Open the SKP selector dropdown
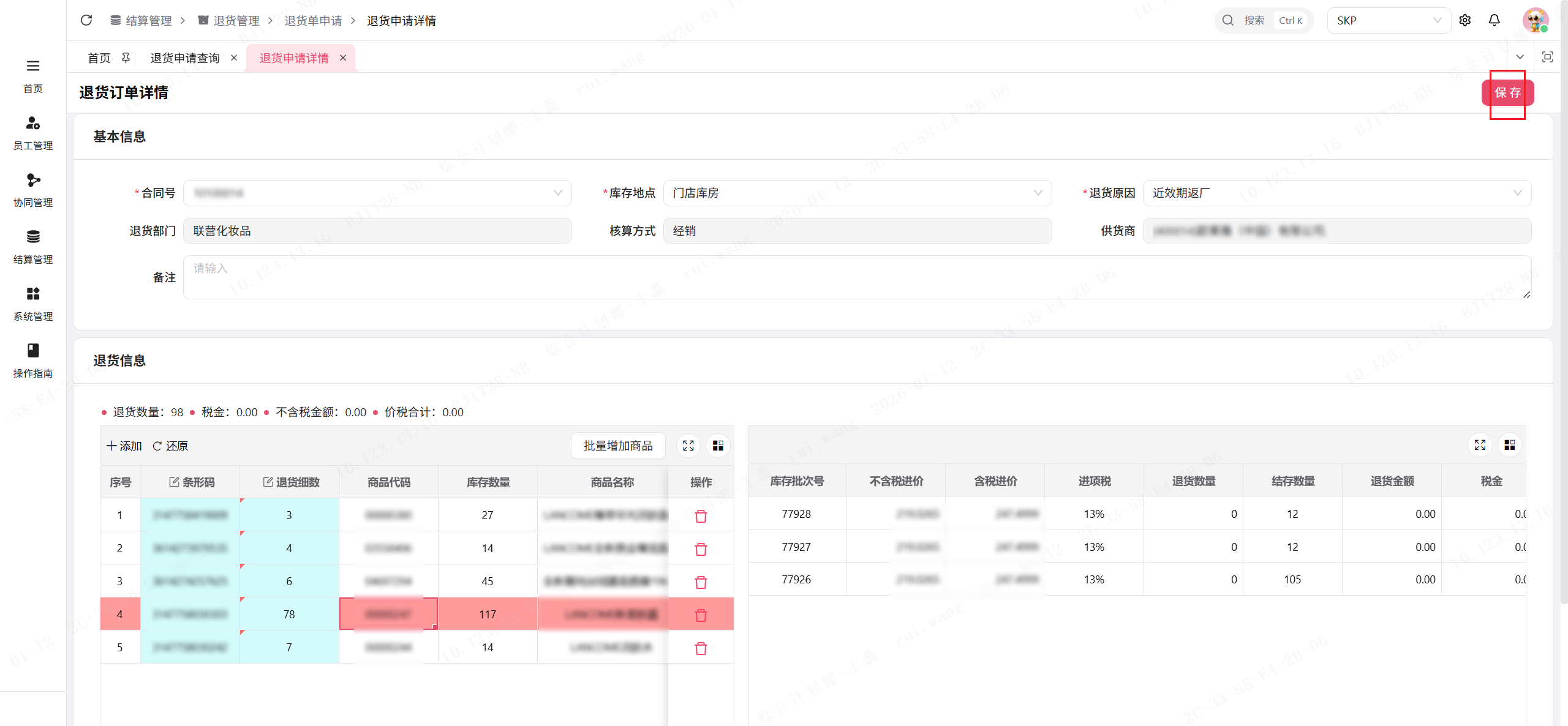Image resolution: width=1568 pixels, height=726 pixels. pos(1388,20)
